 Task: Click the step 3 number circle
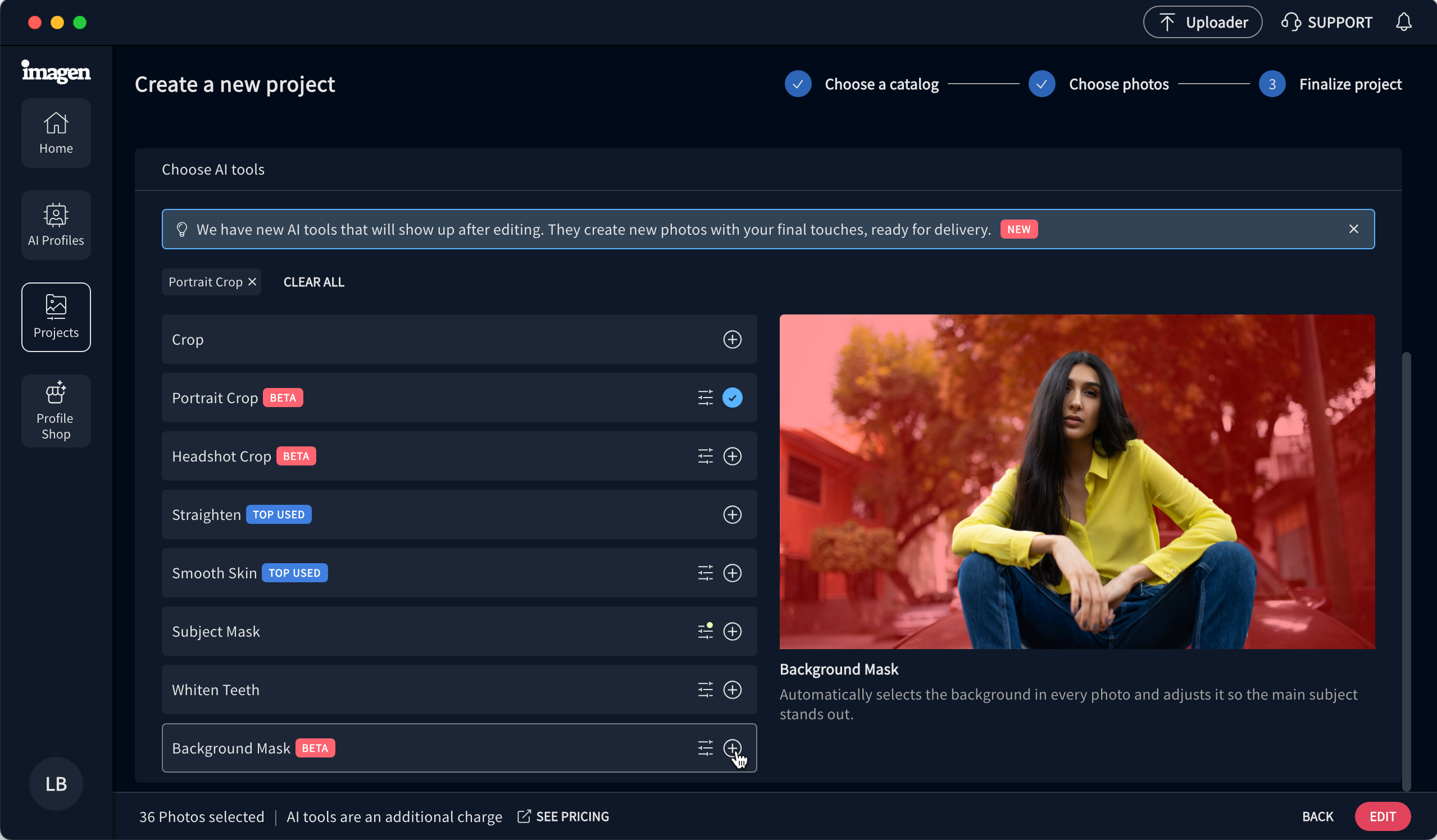[1272, 84]
